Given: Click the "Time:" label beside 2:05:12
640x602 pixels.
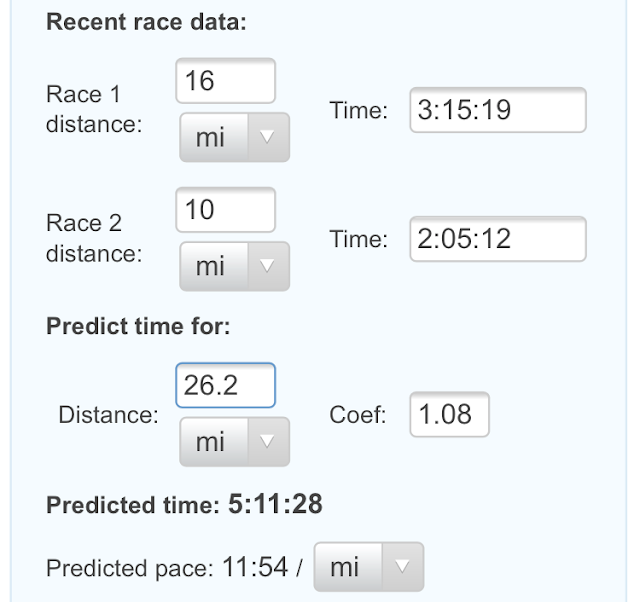Looking at the screenshot, I should pyautogui.click(x=358, y=239).
